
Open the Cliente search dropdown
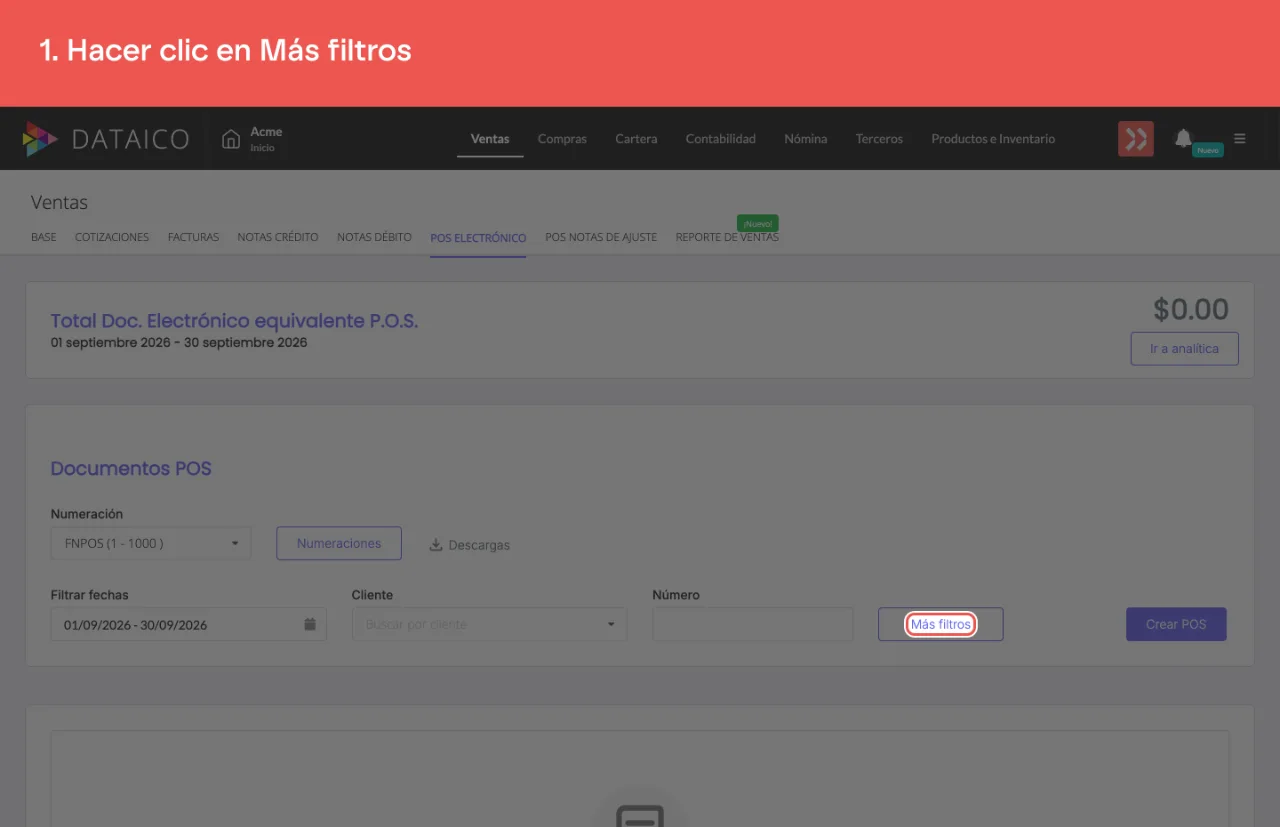click(489, 624)
